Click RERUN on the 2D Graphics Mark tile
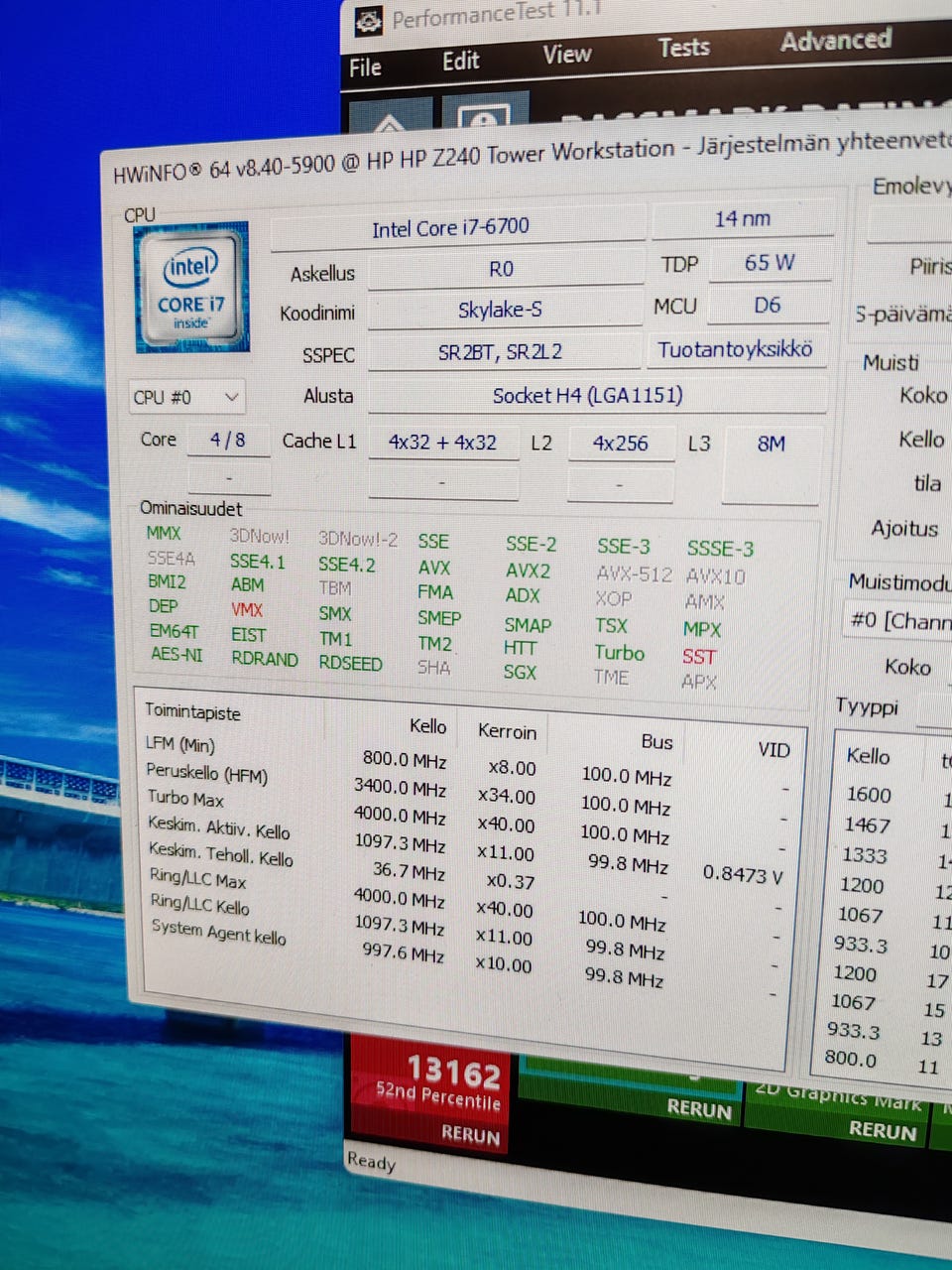The height and width of the screenshot is (1270, 952). (882, 1130)
